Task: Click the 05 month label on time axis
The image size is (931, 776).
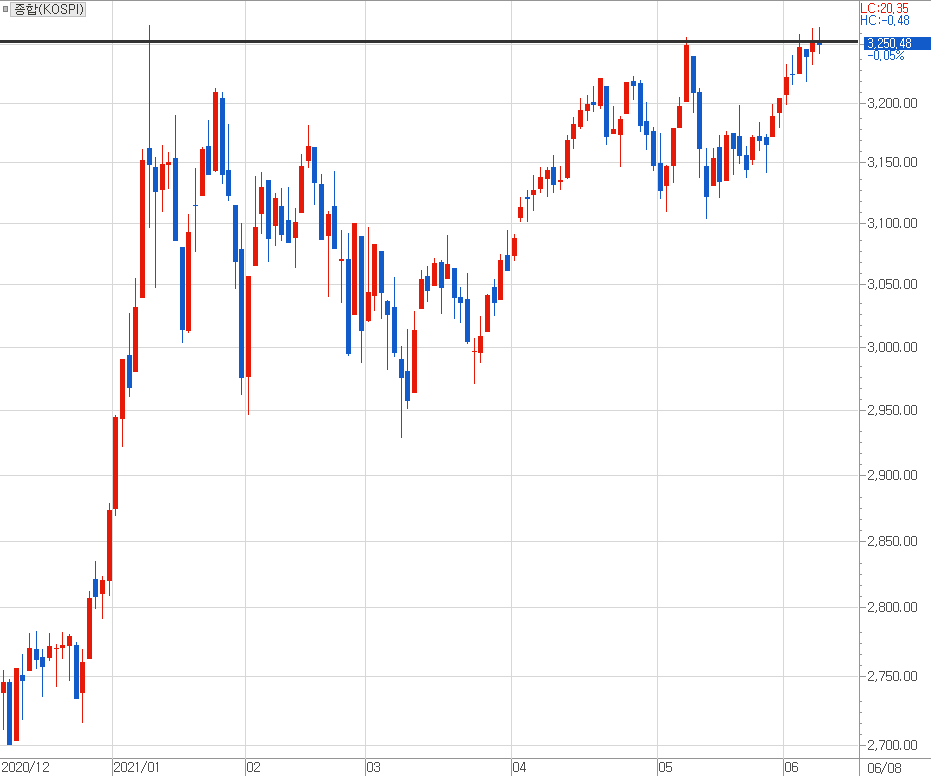Action: (666, 767)
